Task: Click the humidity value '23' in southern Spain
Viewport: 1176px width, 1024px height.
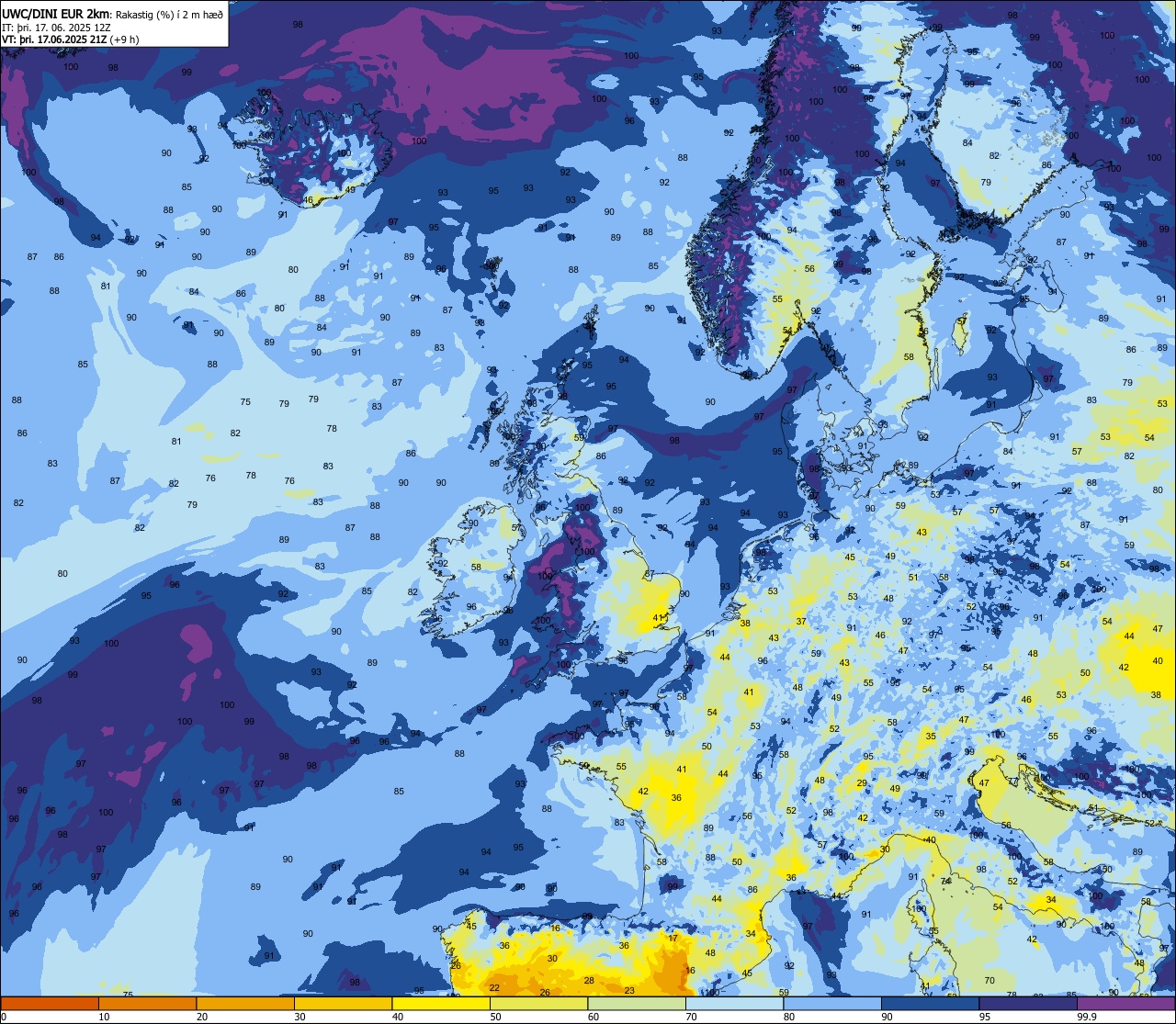Action: point(629,990)
